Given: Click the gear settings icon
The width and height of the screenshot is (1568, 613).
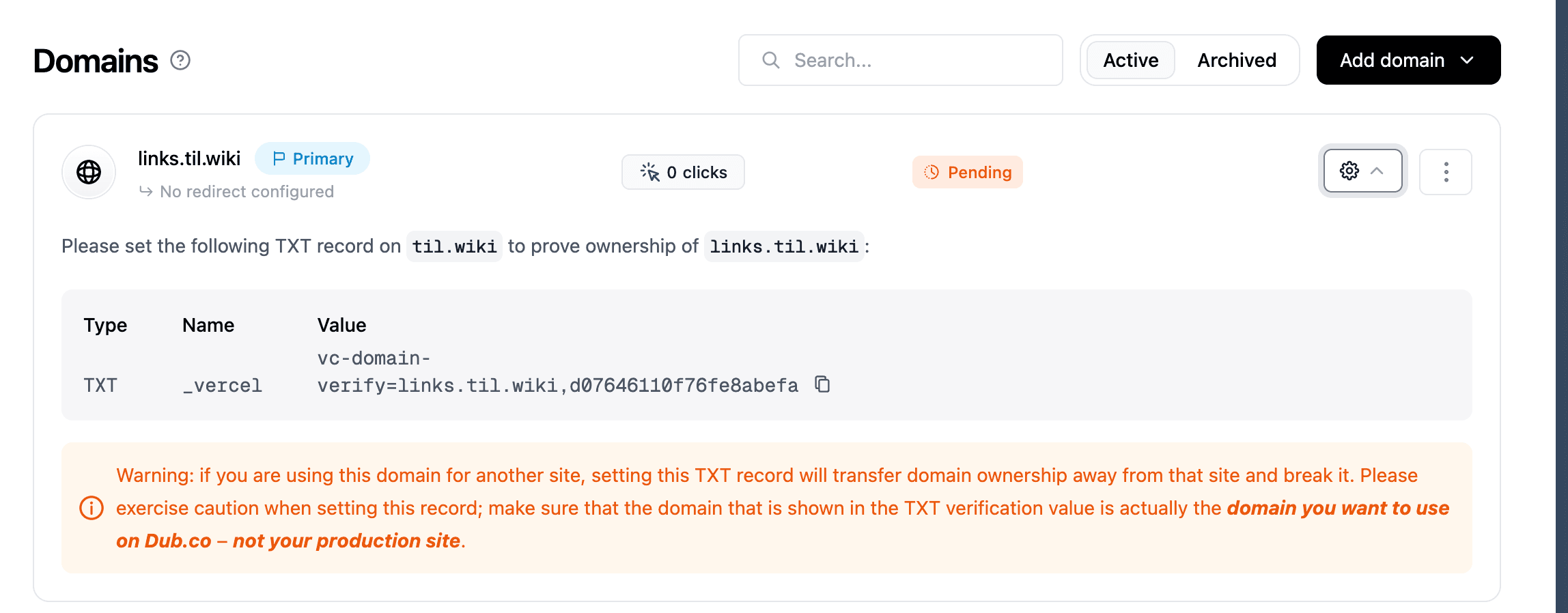Looking at the screenshot, I should click(1349, 171).
